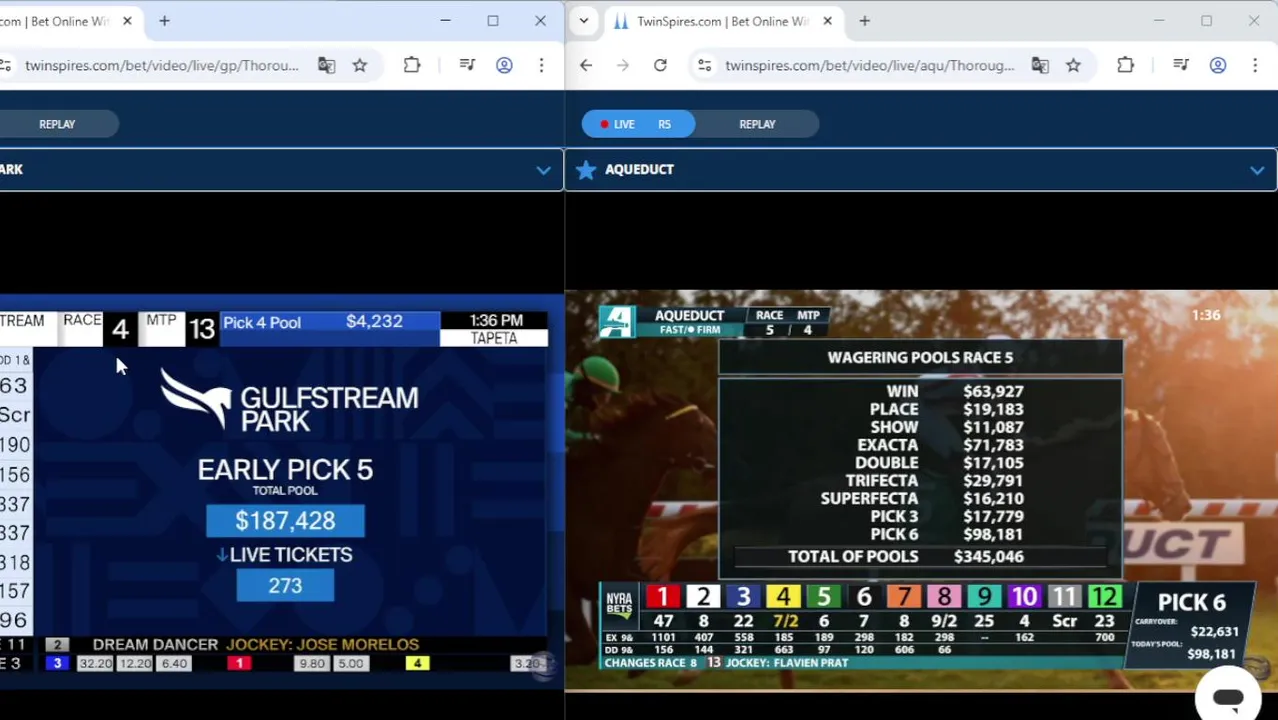
Task: Open extensions menu in right browser window
Action: (1125, 65)
